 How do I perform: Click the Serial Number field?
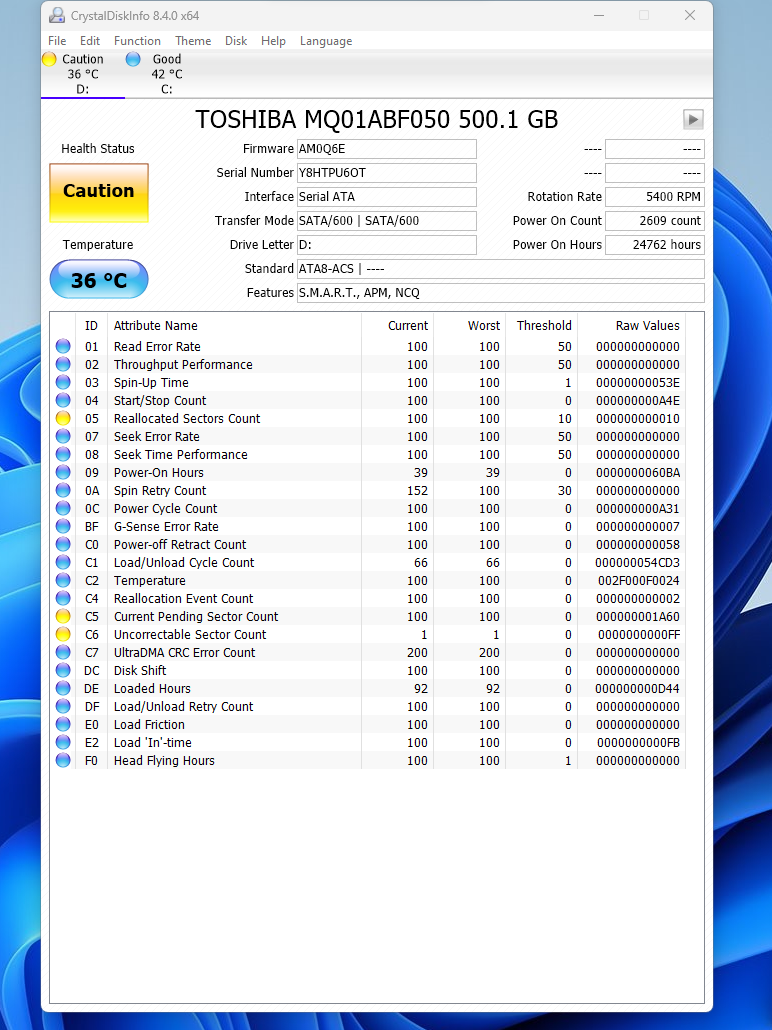click(x=387, y=173)
